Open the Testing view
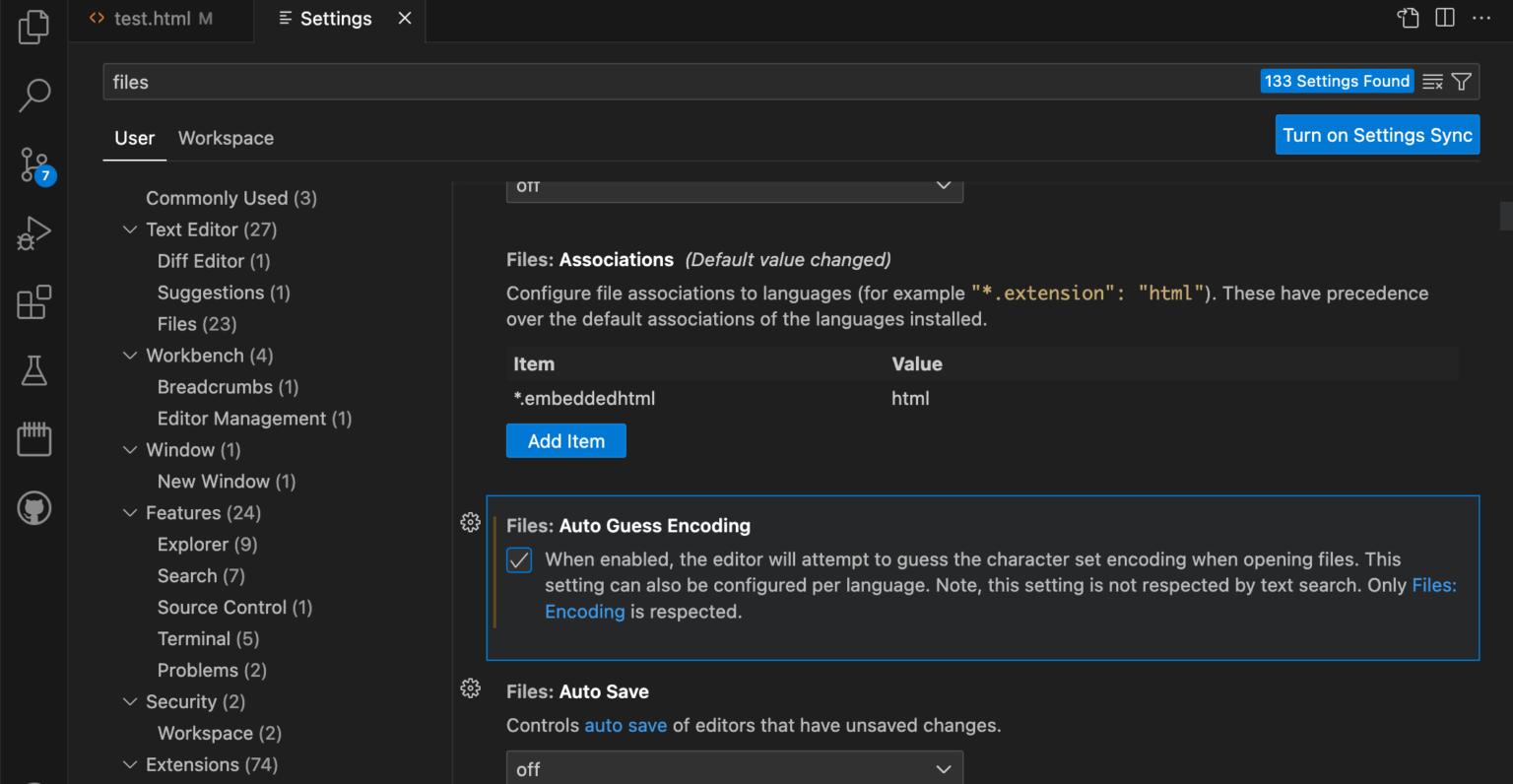This screenshot has width=1513, height=784. (33, 370)
